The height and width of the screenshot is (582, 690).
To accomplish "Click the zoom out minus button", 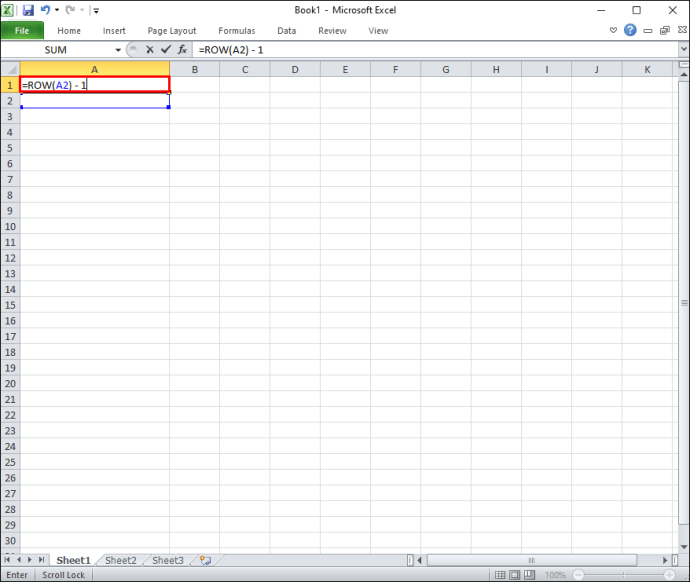I will point(579,575).
